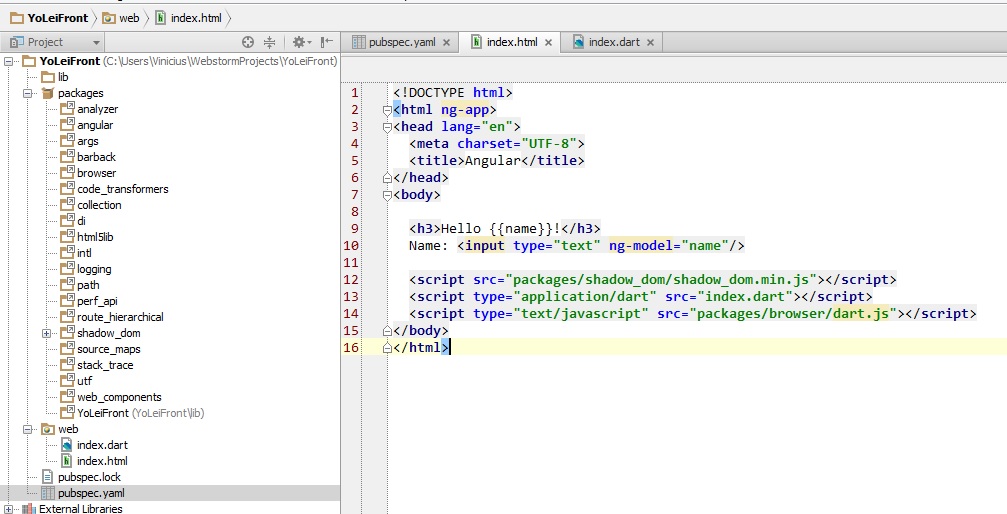The image size is (1007, 514).
Task: Click the {{name}} expression on line 9
Action: click(x=520, y=229)
